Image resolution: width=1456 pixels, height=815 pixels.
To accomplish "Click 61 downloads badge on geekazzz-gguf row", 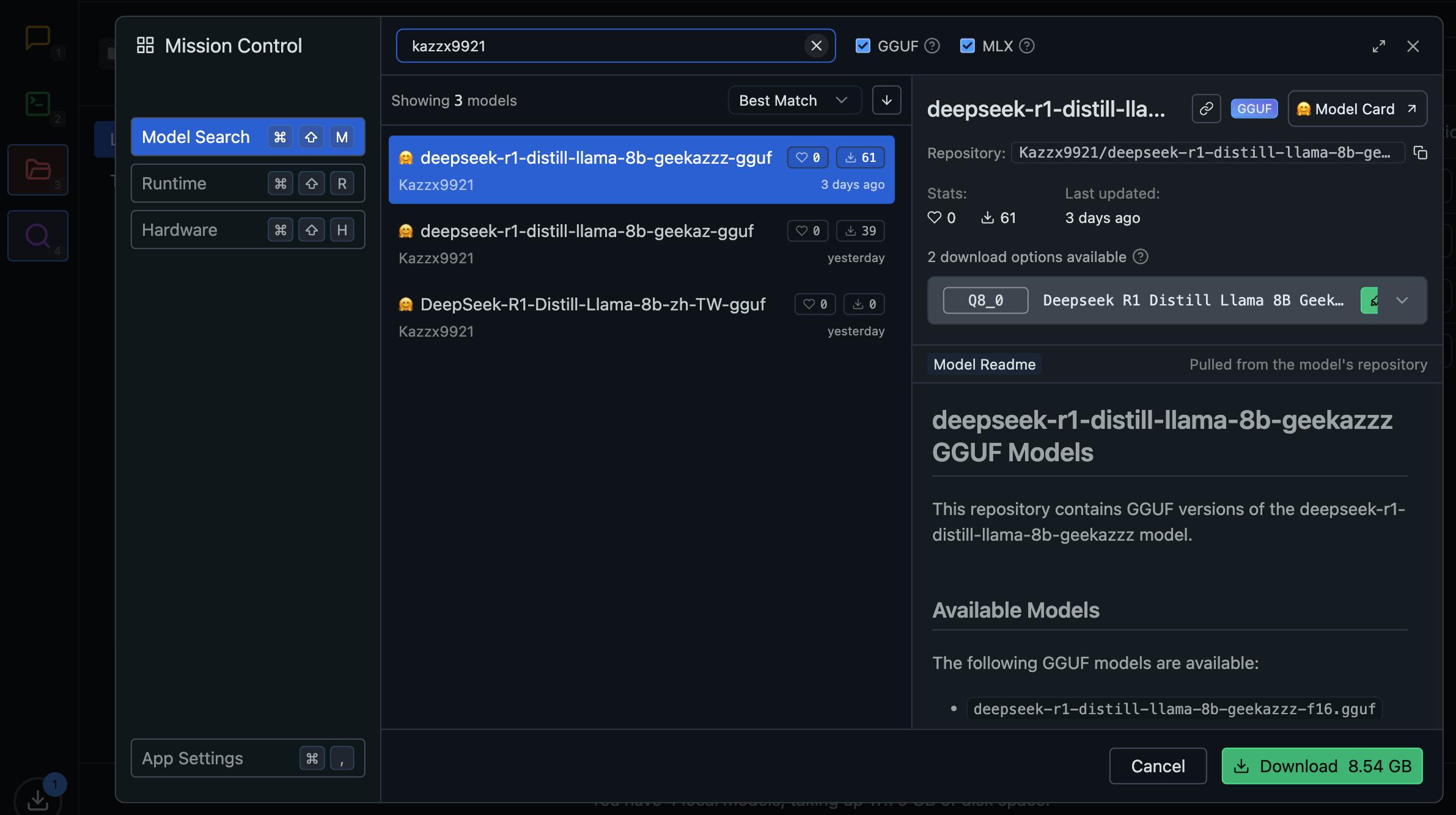I will click(860, 158).
